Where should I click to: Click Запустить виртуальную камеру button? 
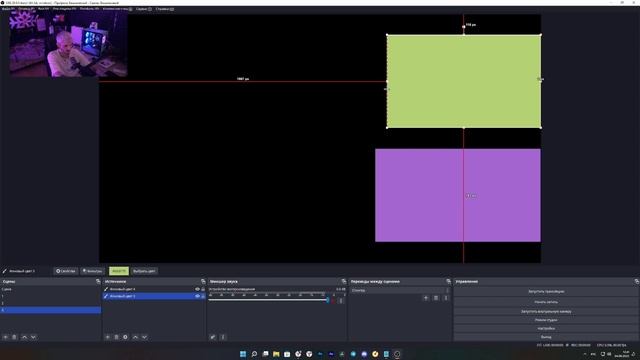pyautogui.click(x=546, y=311)
